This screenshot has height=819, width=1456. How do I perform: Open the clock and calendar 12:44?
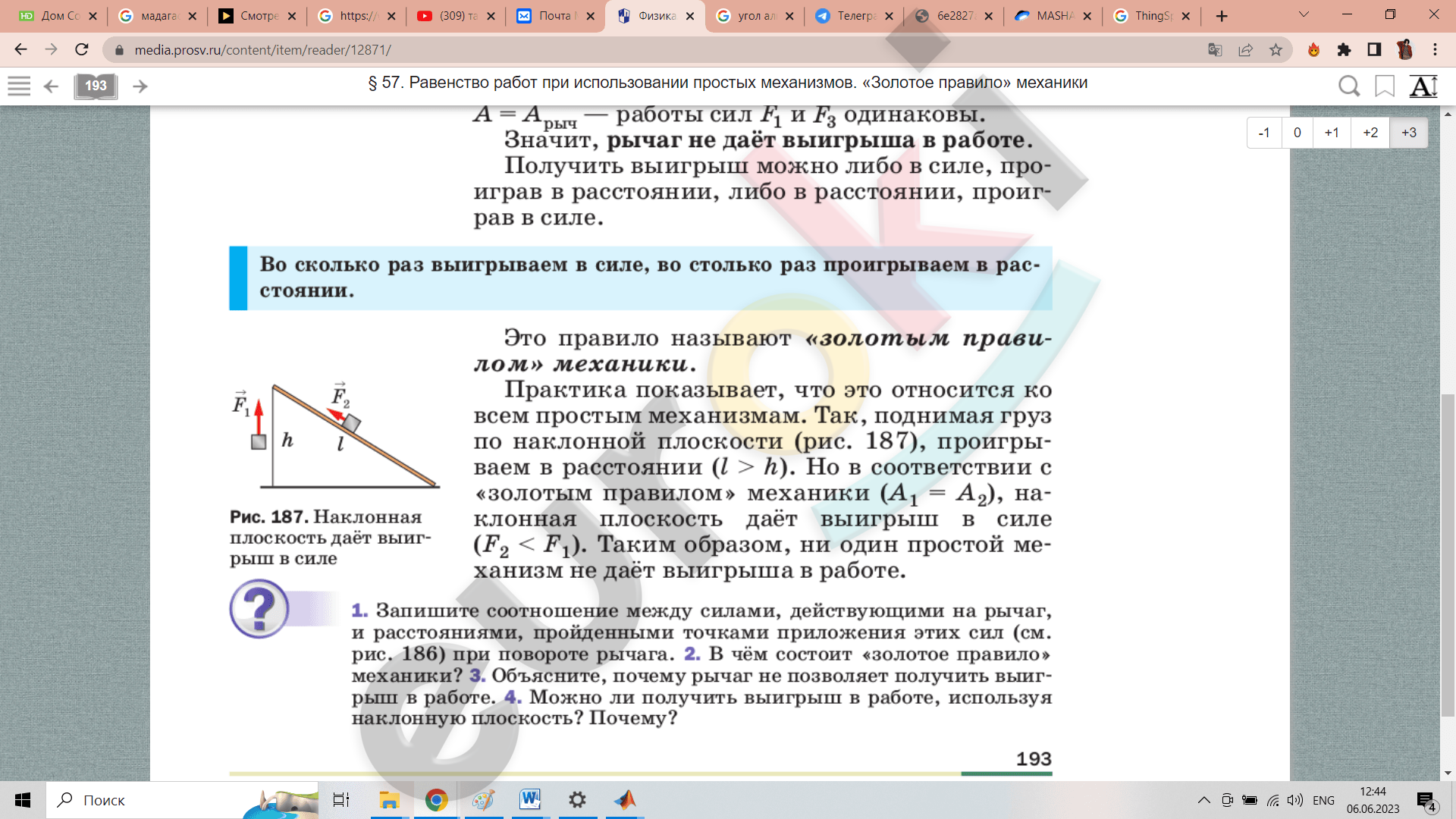click(1373, 800)
